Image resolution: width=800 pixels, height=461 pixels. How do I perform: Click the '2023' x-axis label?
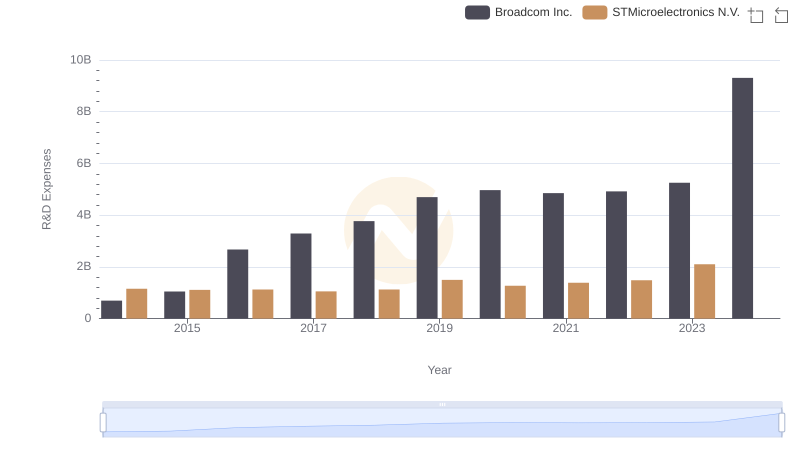pos(692,328)
